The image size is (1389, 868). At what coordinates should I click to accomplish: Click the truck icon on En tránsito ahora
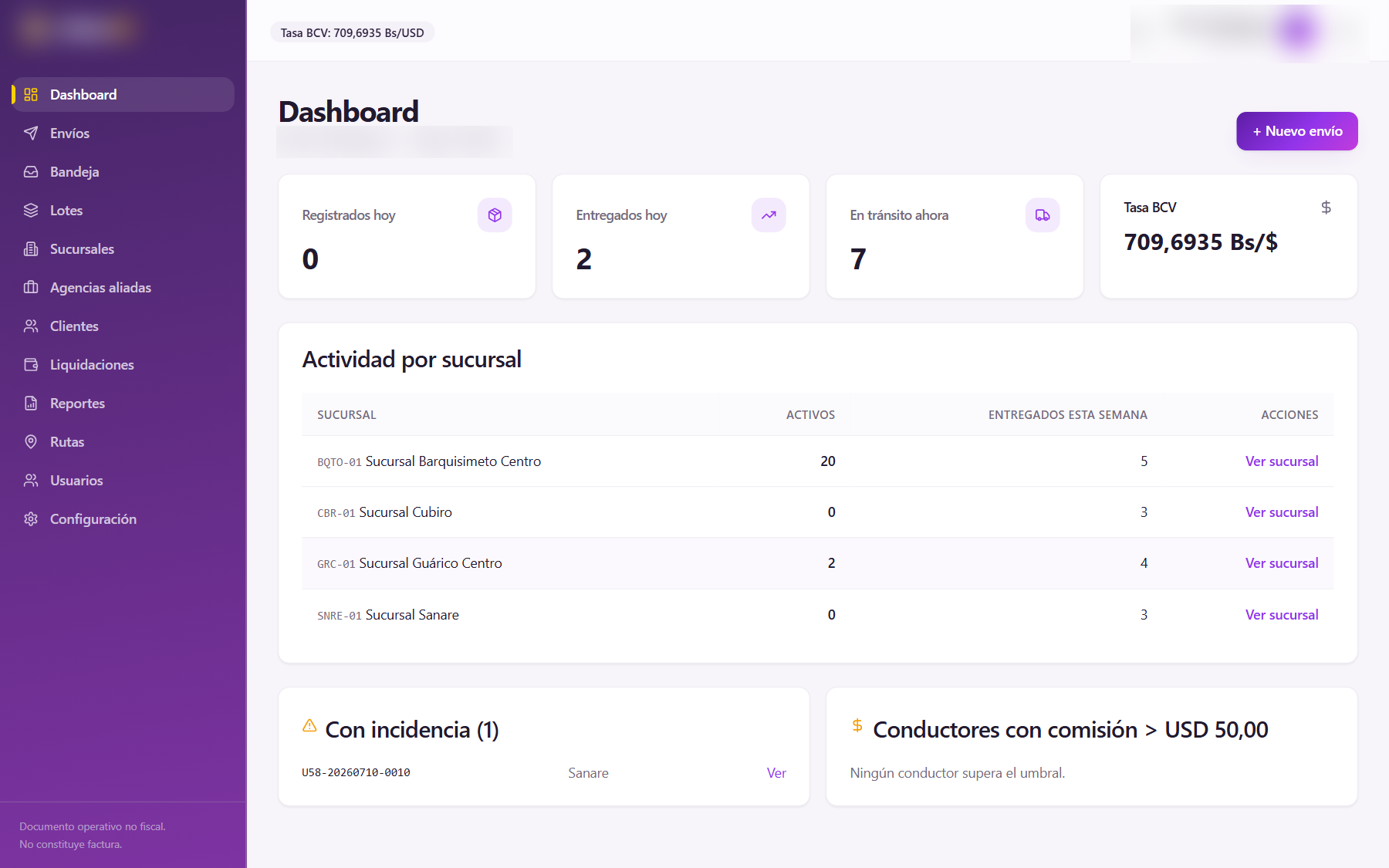1043,215
